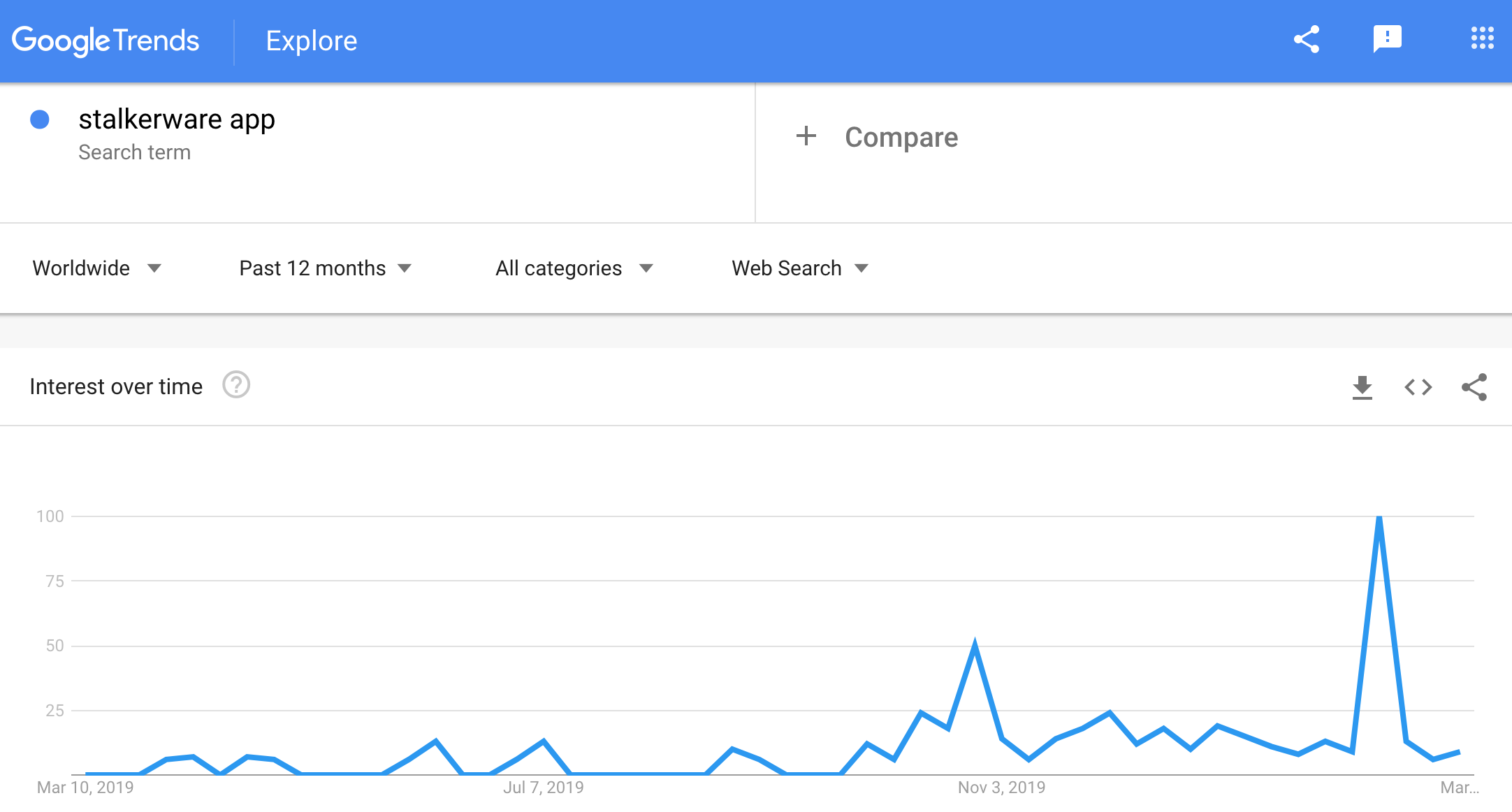Viewport: 1512px width, 812px height.
Task: Add a Compare search term
Action: 901,137
